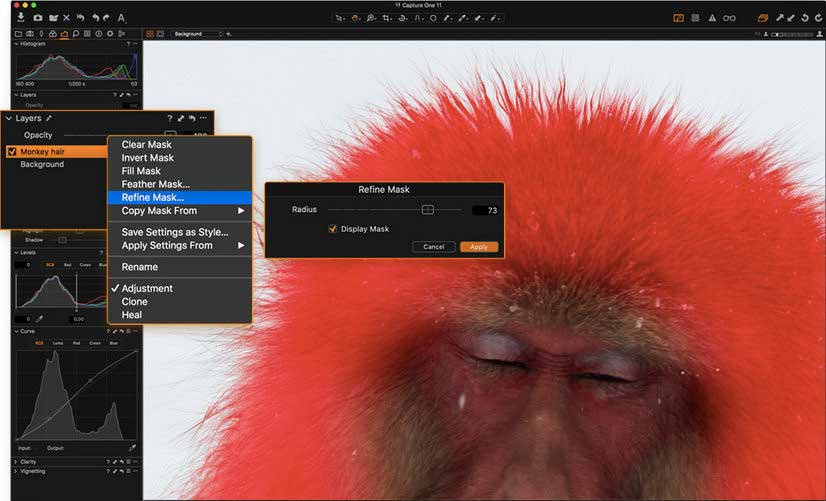
Task: Click the Proofing glasses icon
Action: (x=729, y=18)
